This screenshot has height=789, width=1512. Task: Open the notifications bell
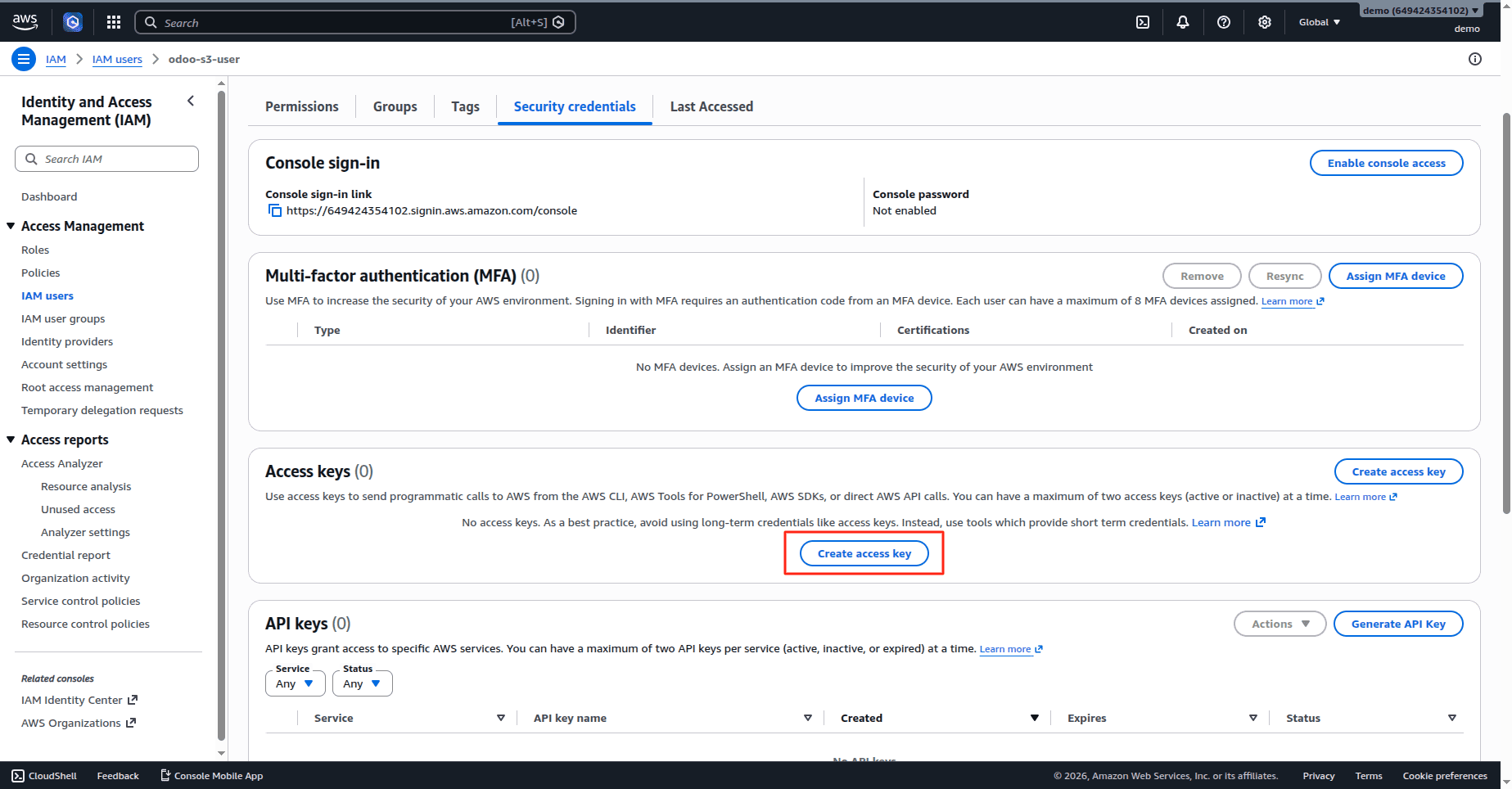1183,22
